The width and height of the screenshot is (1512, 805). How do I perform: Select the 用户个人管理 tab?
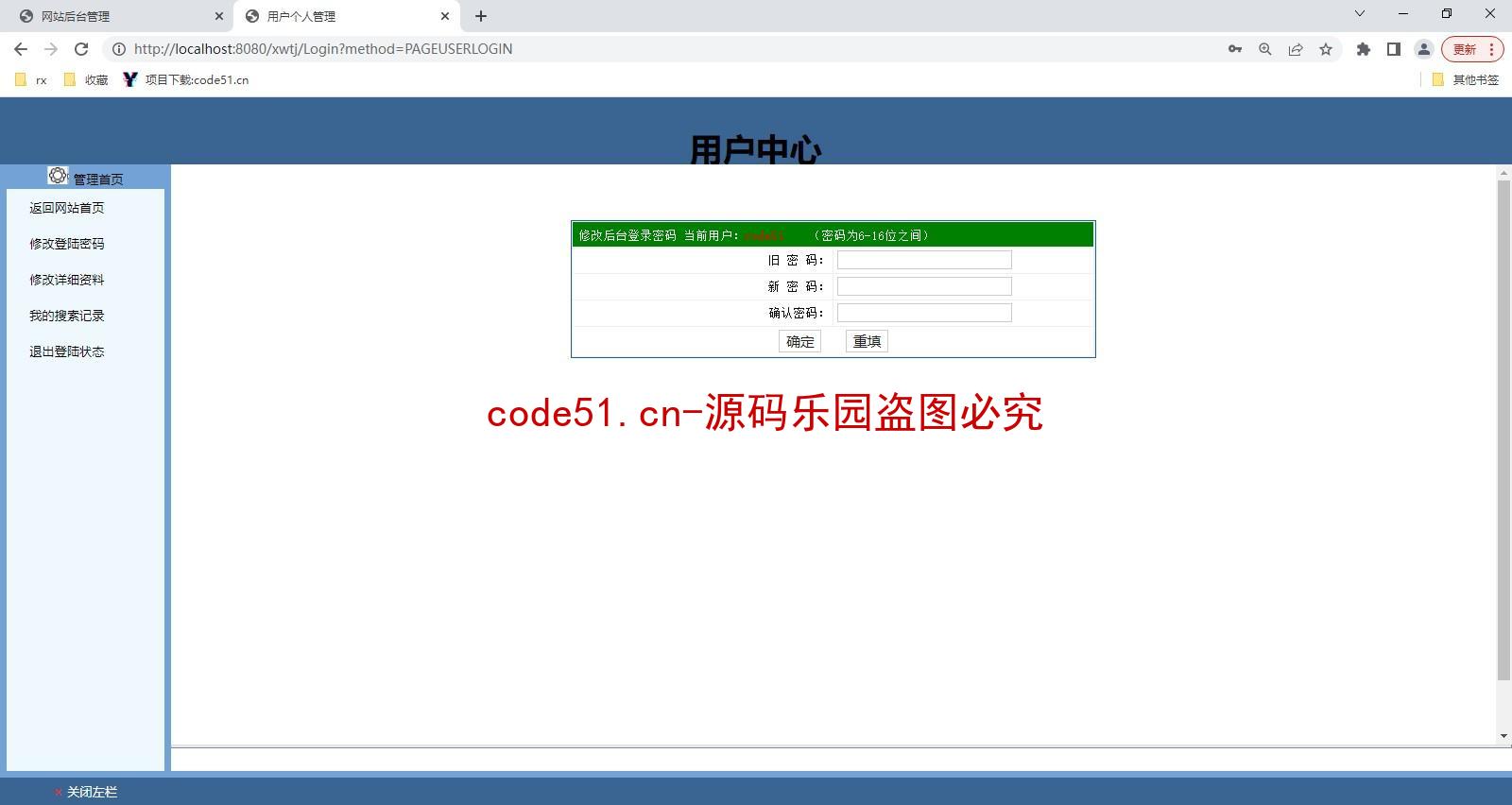click(346, 16)
